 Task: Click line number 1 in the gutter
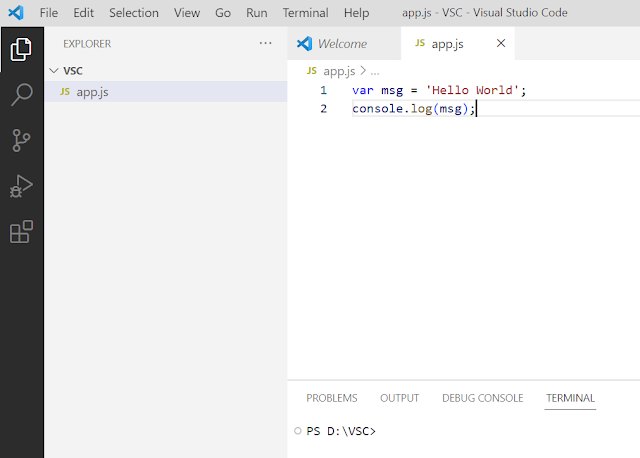coord(323,90)
